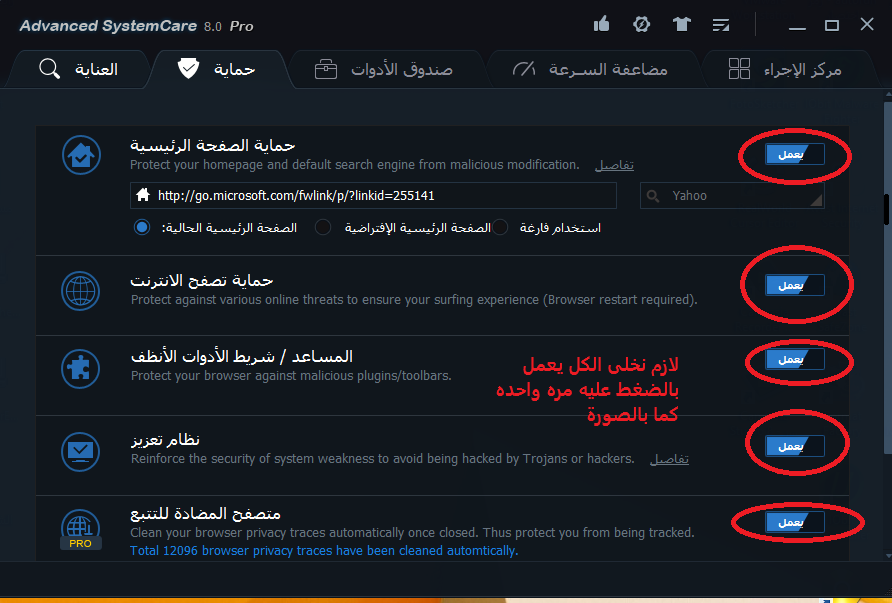
Task: Click heading نظام تعزيز
Action: [x=165, y=440]
